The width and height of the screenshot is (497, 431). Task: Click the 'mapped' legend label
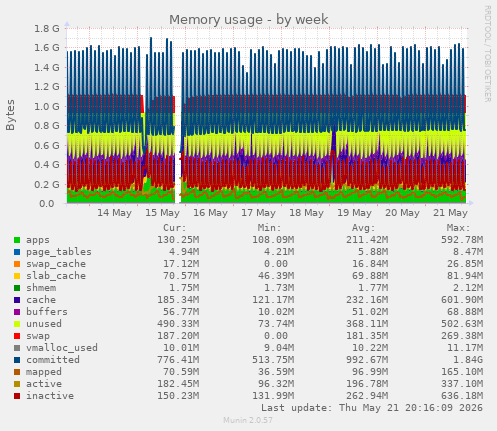coord(44,372)
